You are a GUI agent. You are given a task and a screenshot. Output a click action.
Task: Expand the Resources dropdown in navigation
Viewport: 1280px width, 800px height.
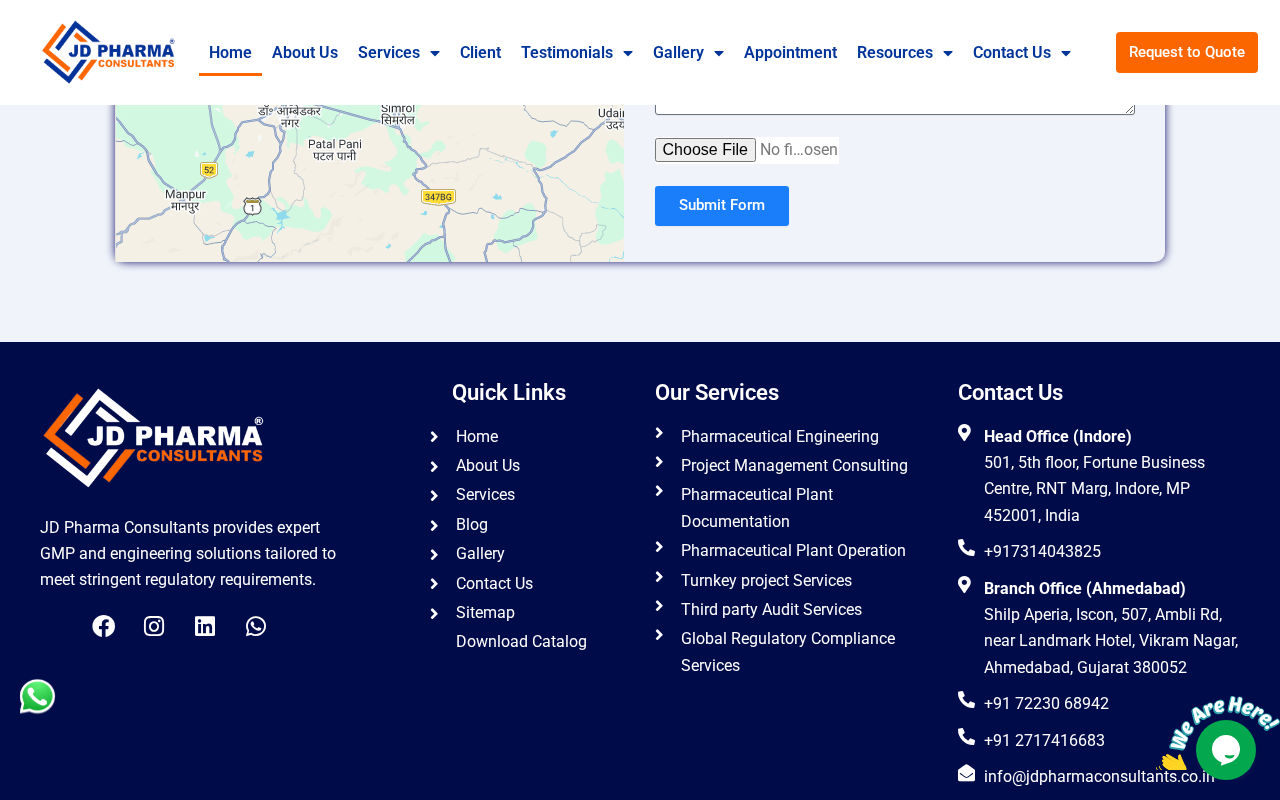904,53
